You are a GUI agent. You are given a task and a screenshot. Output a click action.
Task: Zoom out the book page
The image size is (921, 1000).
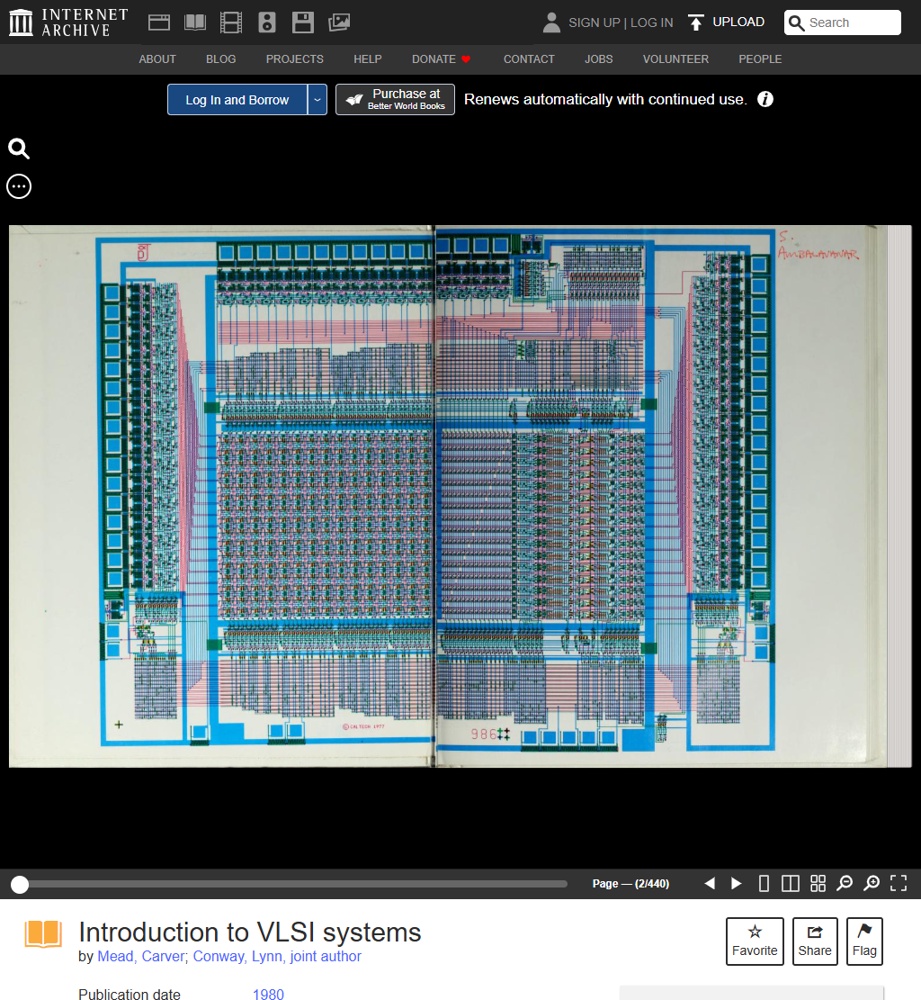pyautogui.click(x=844, y=883)
